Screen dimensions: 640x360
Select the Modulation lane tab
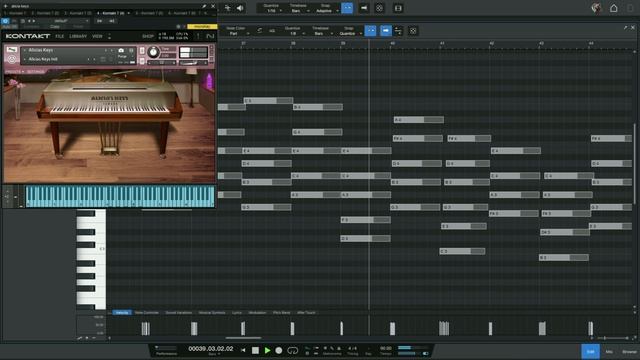coord(258,313)
